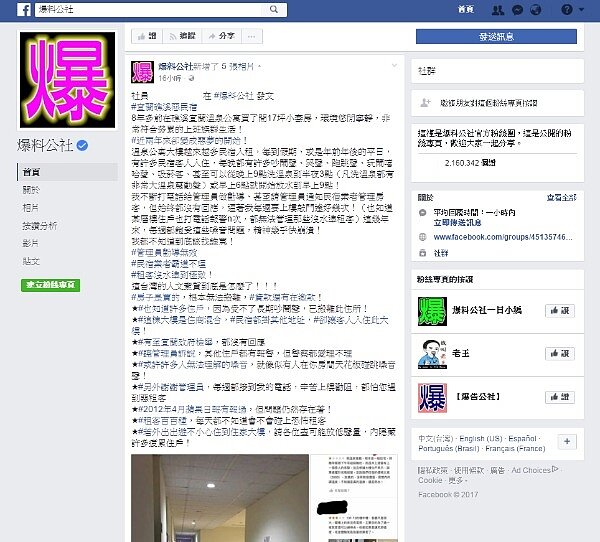Screen dimensions: 600x542
Task: Like the 老王 page
Action: 560,353
